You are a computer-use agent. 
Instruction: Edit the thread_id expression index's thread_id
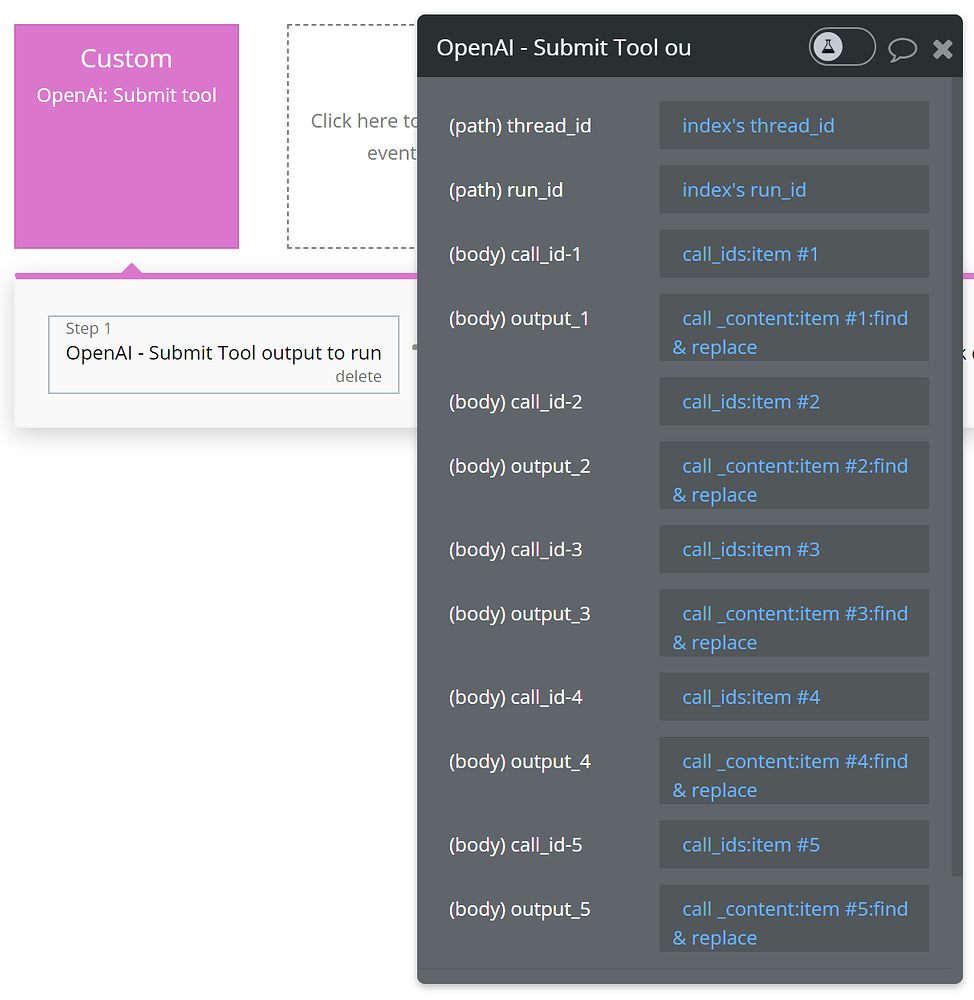pyautogui.click(x=793, y=126)
